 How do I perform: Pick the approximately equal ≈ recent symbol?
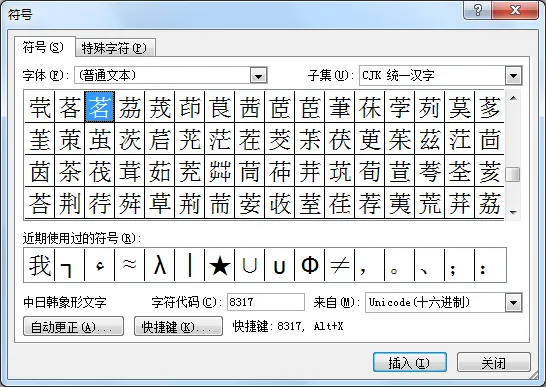pos(130,265)
